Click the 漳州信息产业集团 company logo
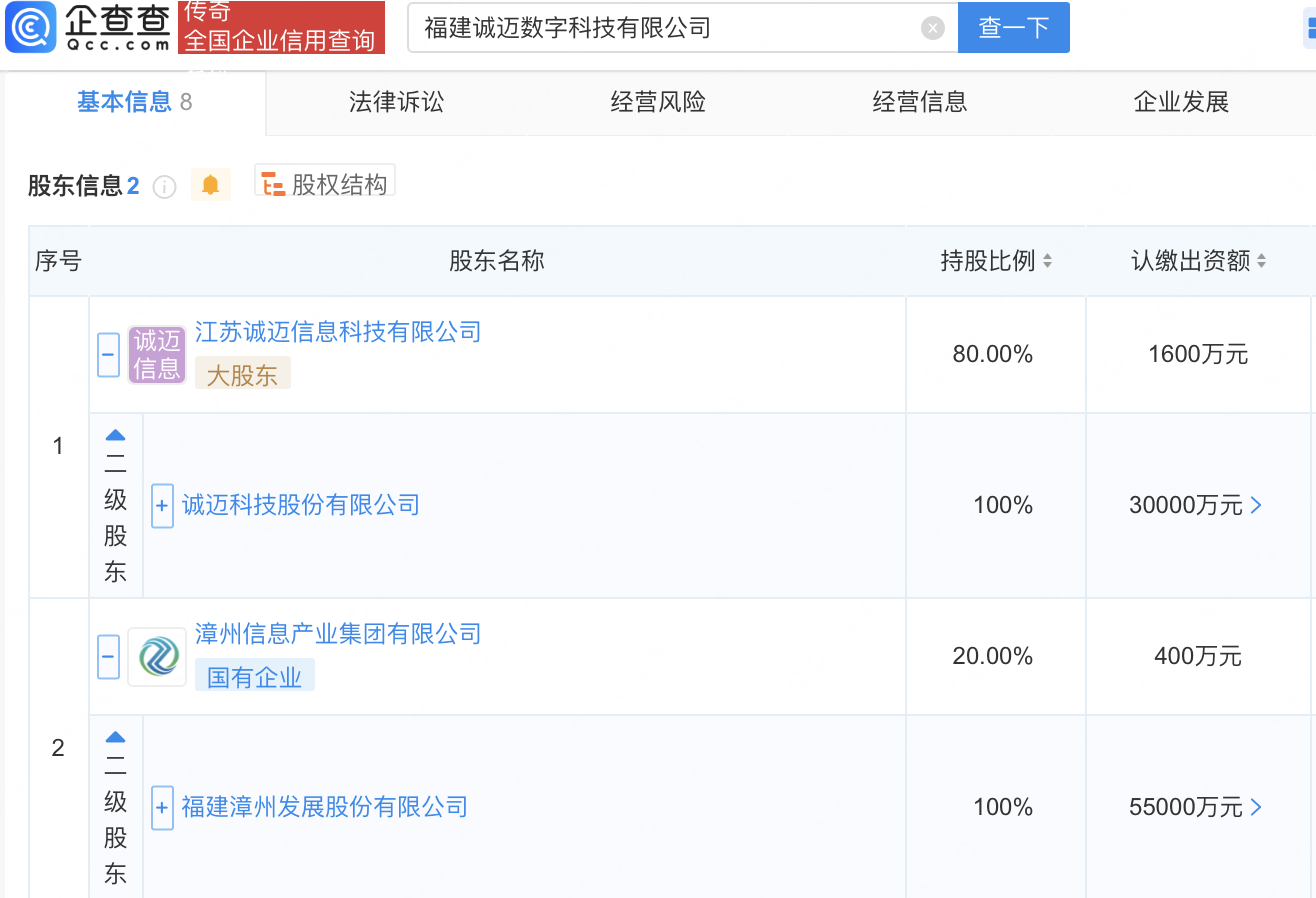The image size is (1316, 898). point(157,657)
